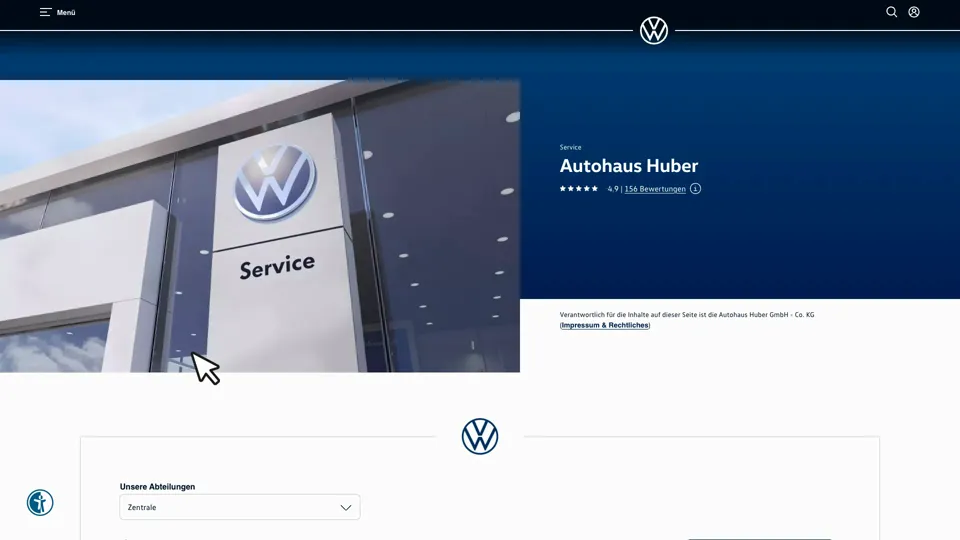Click the 4.9 rating value

pos(612,189)
